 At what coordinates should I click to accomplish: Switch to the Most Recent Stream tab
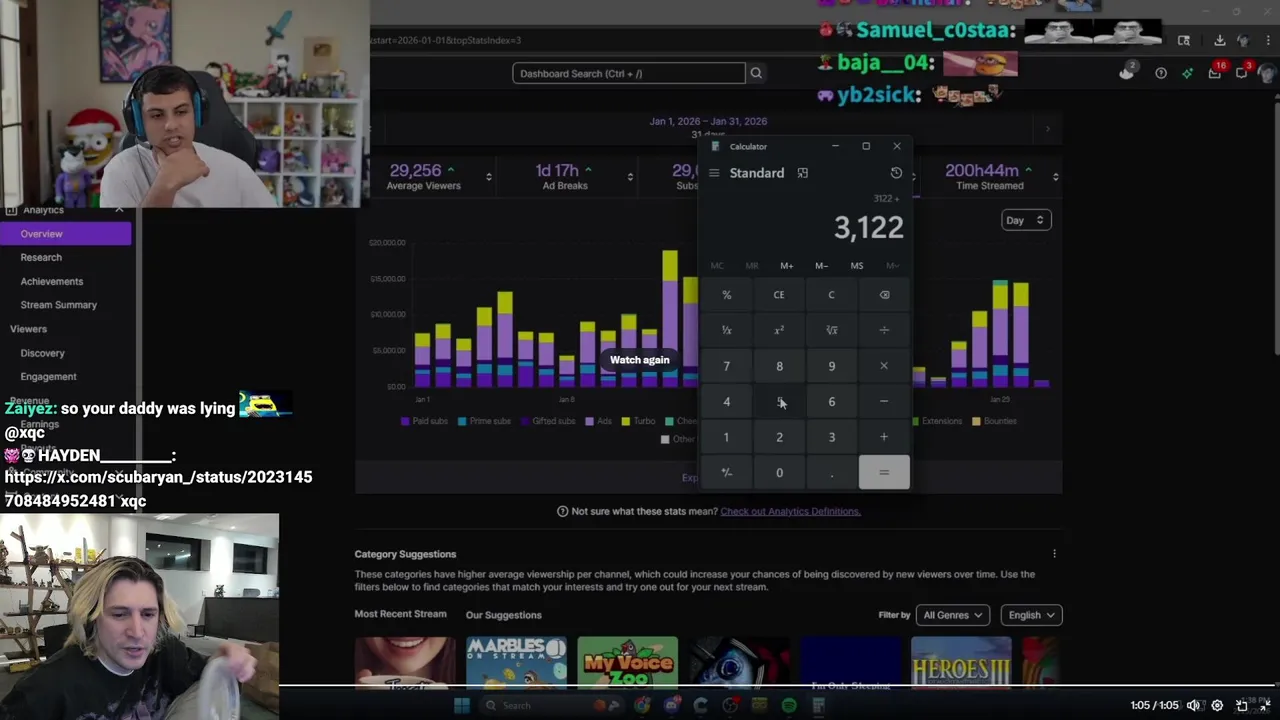400,614
